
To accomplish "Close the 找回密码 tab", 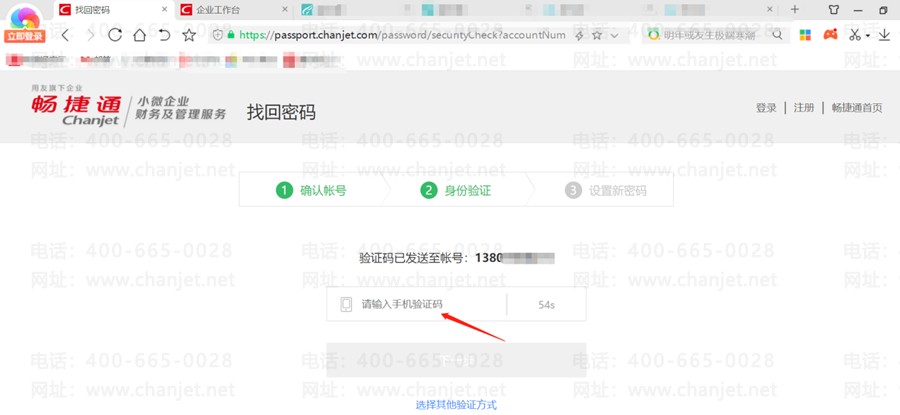I will [164, 10].
